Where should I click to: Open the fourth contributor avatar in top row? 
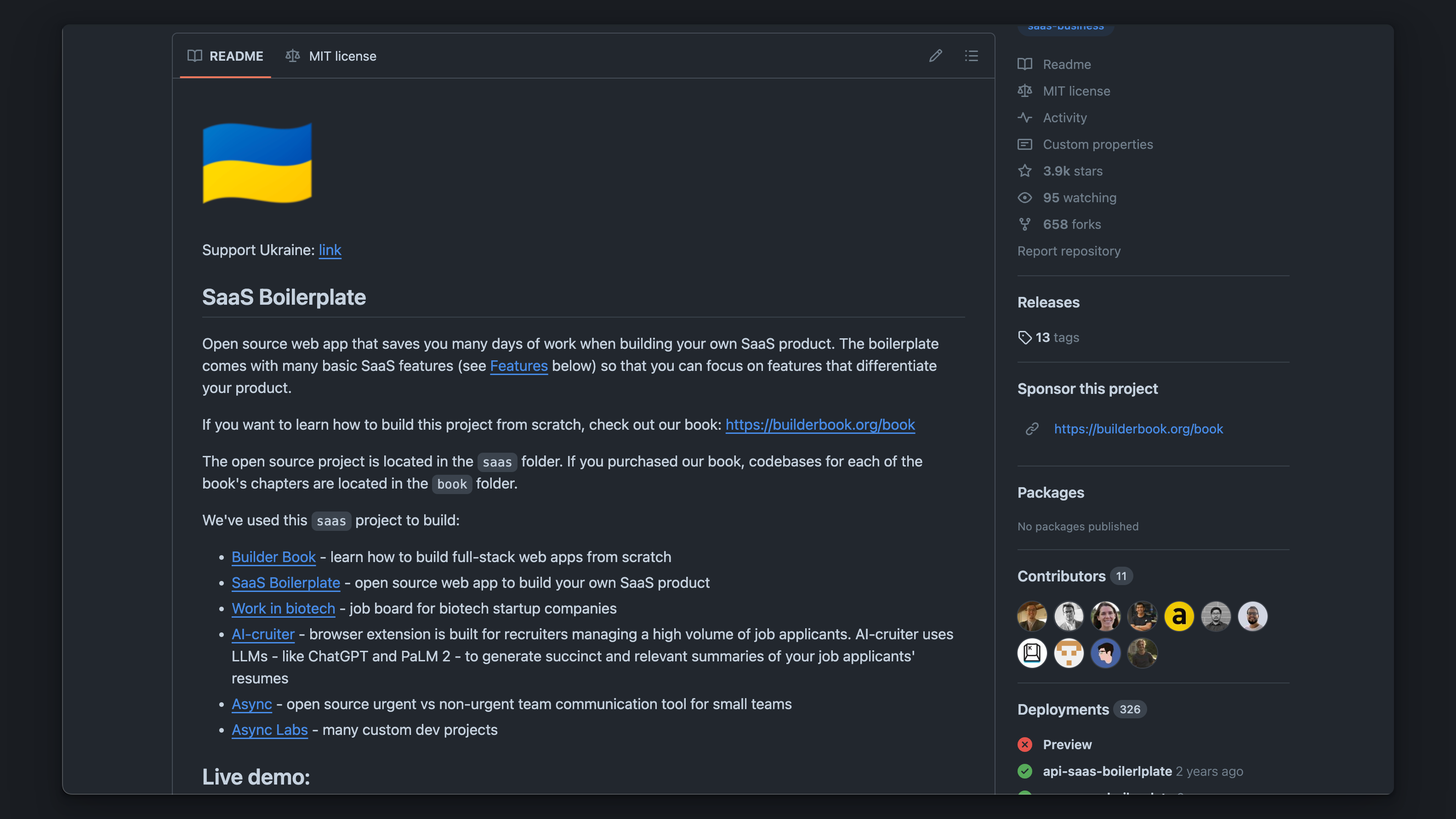tap(1142, 616)
